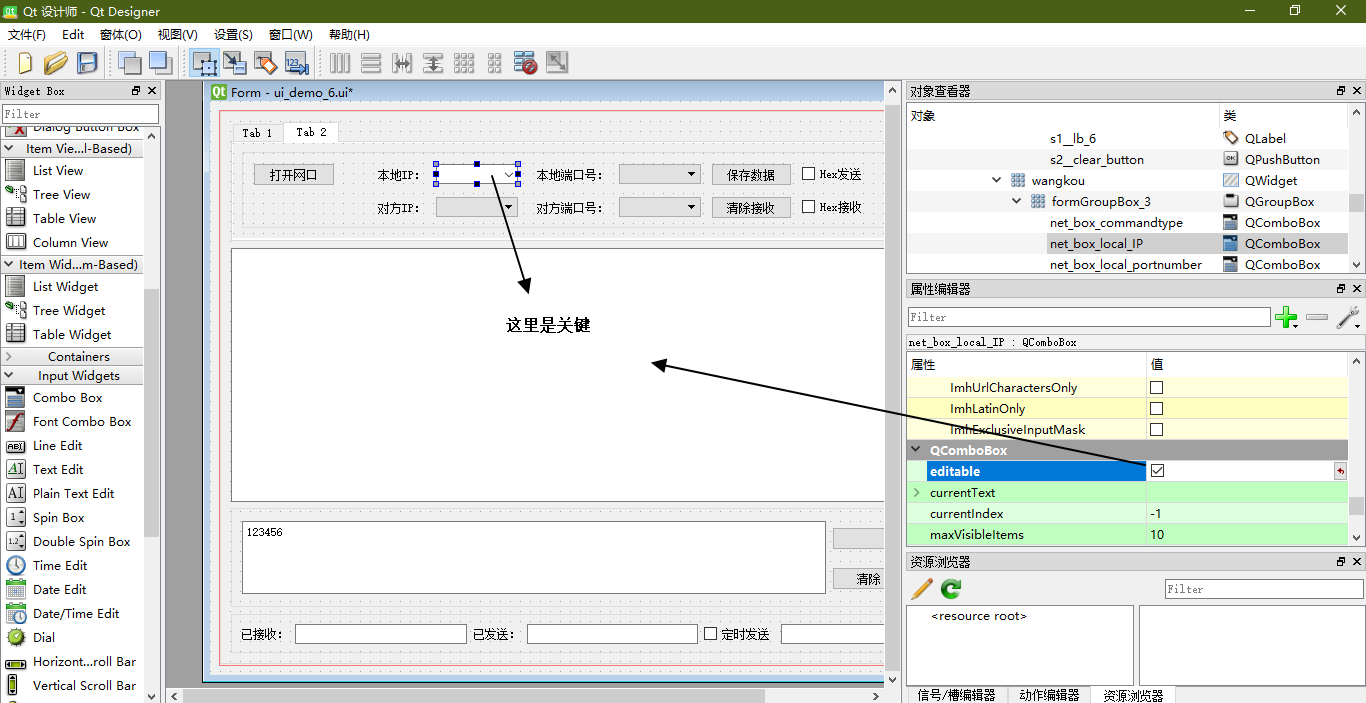This screenshot has width=1366, height=703.
Task: Click reset arrow beside editable property
Action: click(1340, 471)
